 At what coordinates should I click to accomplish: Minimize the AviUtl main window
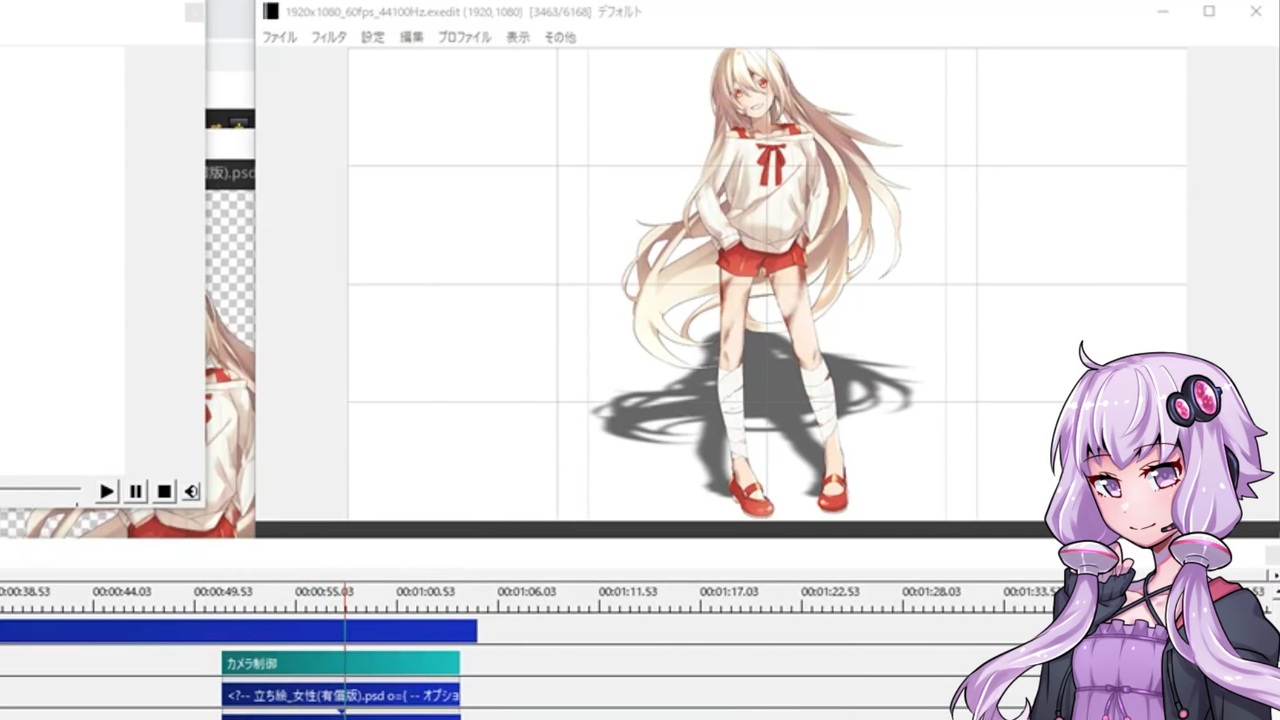(x=1163, y=12)
